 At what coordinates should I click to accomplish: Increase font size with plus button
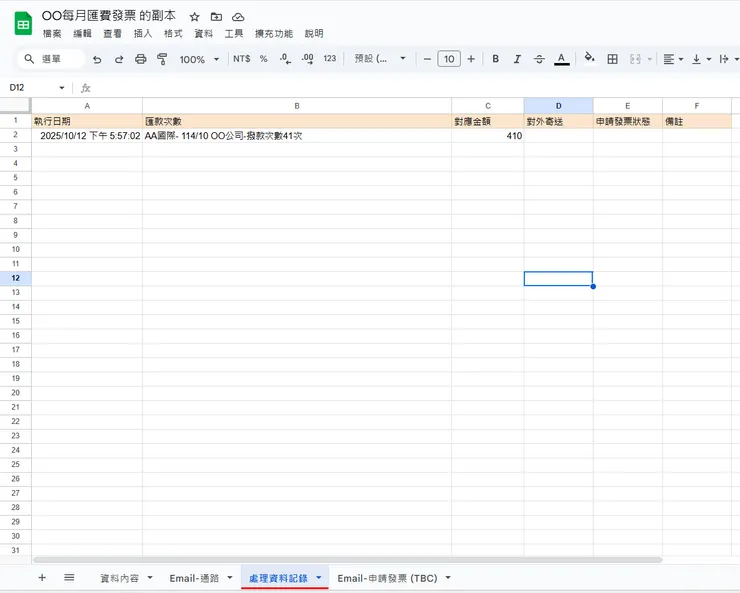pos(471,59)
